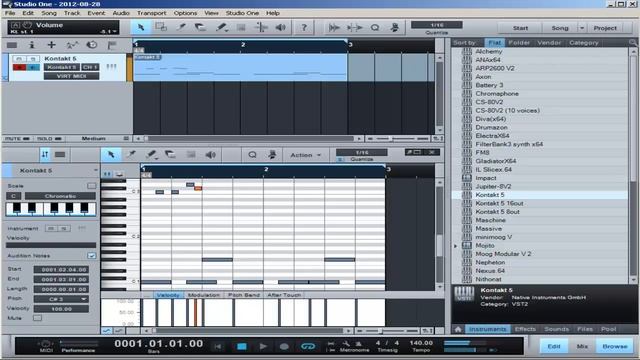Select the Arrow tool in main toolbar
The image size is (640, 360).
[x=141, y=27]
